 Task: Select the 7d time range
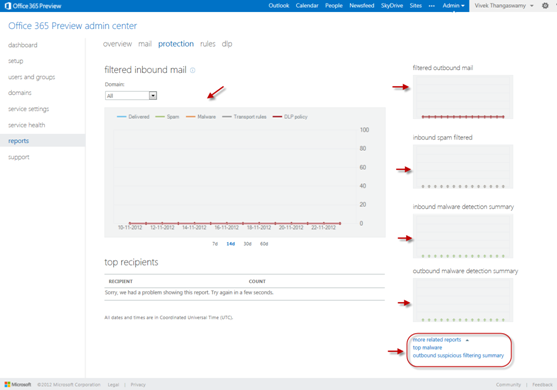215,244
